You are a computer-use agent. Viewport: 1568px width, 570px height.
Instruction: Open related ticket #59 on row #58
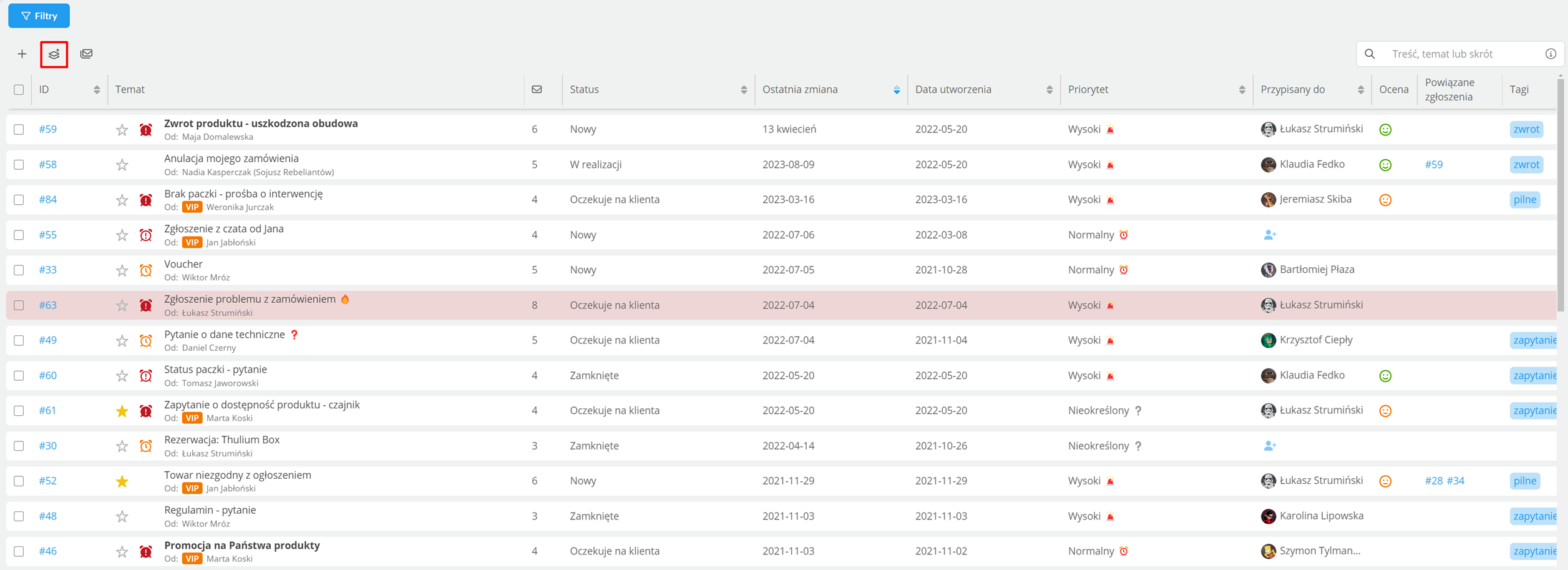[x=1434, y=164]
